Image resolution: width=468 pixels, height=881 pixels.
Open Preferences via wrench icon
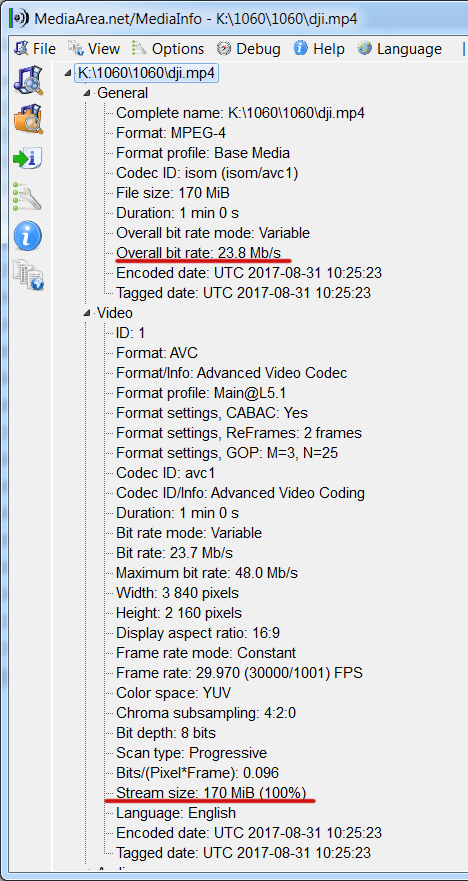(x=27, y=196)
